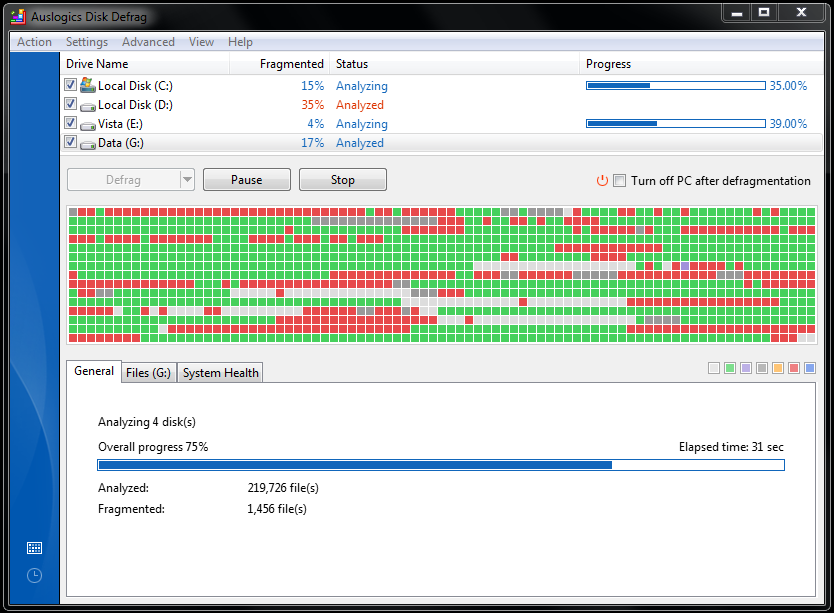Uncheck the Local Disk (C:) checkbox
Image resolution: width=834 pixels, height=613 pixels.
(70, 84)
